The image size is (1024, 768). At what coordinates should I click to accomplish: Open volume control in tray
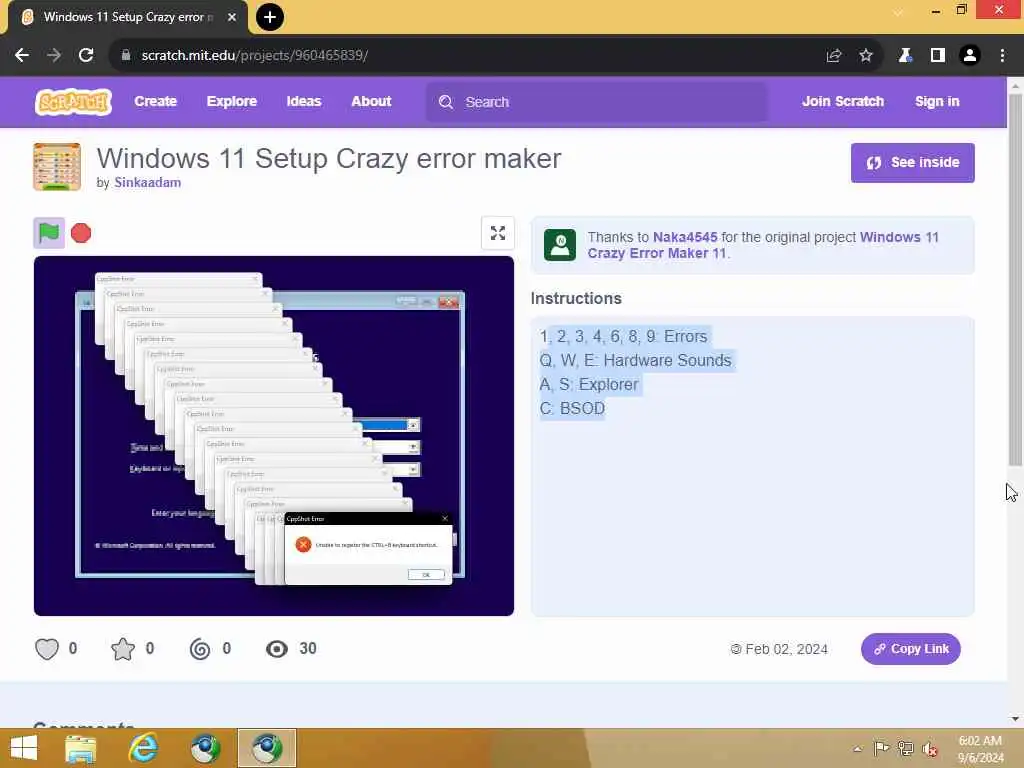click(930, 749)
